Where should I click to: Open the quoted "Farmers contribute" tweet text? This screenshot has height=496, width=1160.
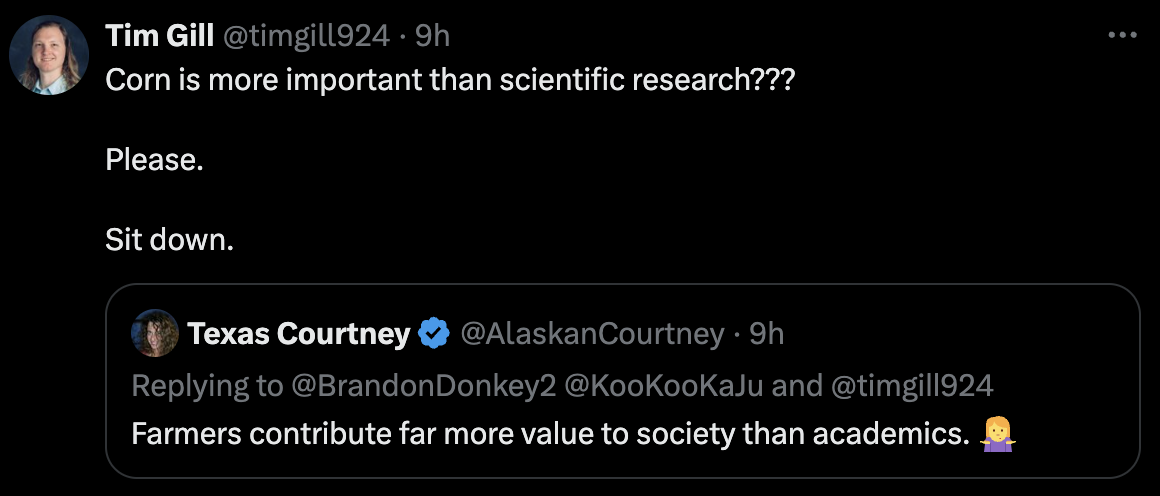(550, 435)
